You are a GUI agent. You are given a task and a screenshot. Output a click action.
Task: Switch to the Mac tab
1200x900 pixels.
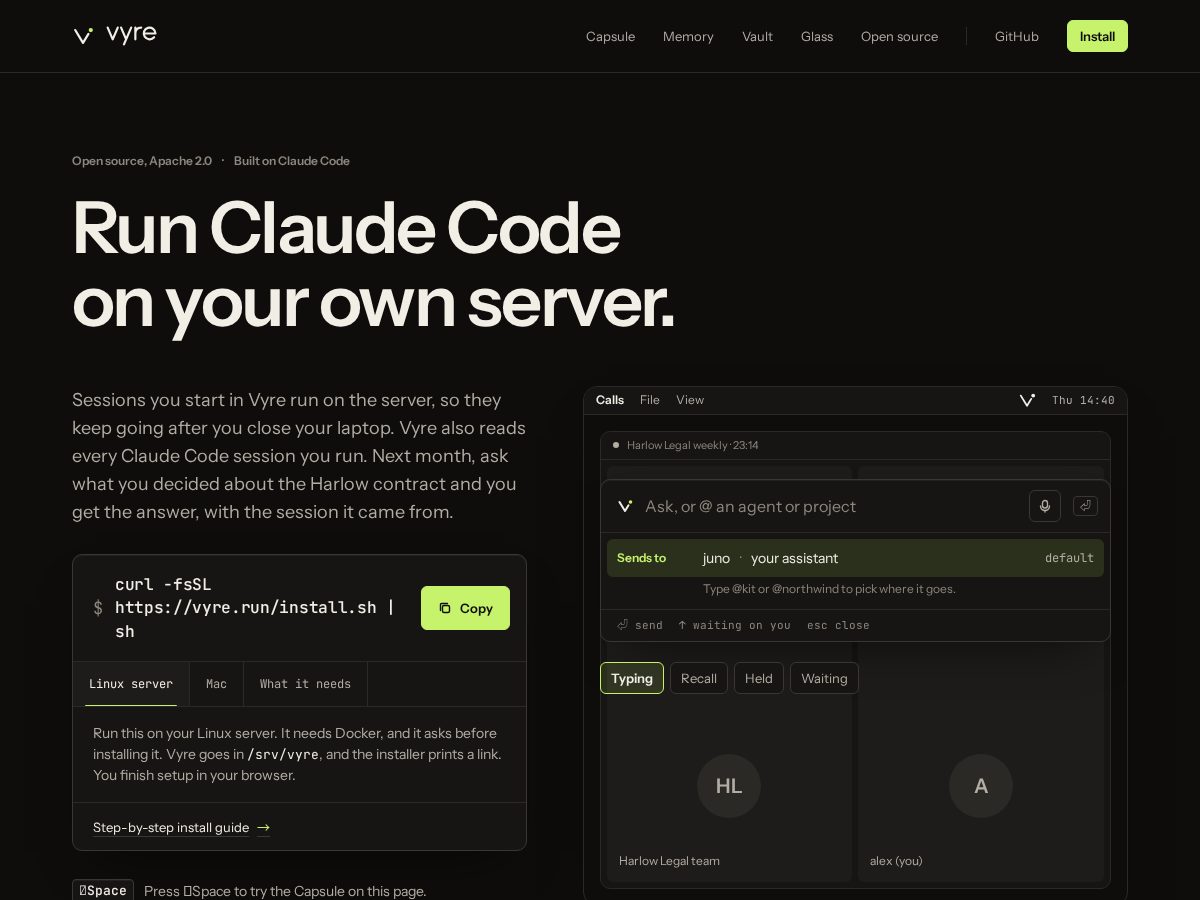[x=216, y=684]
